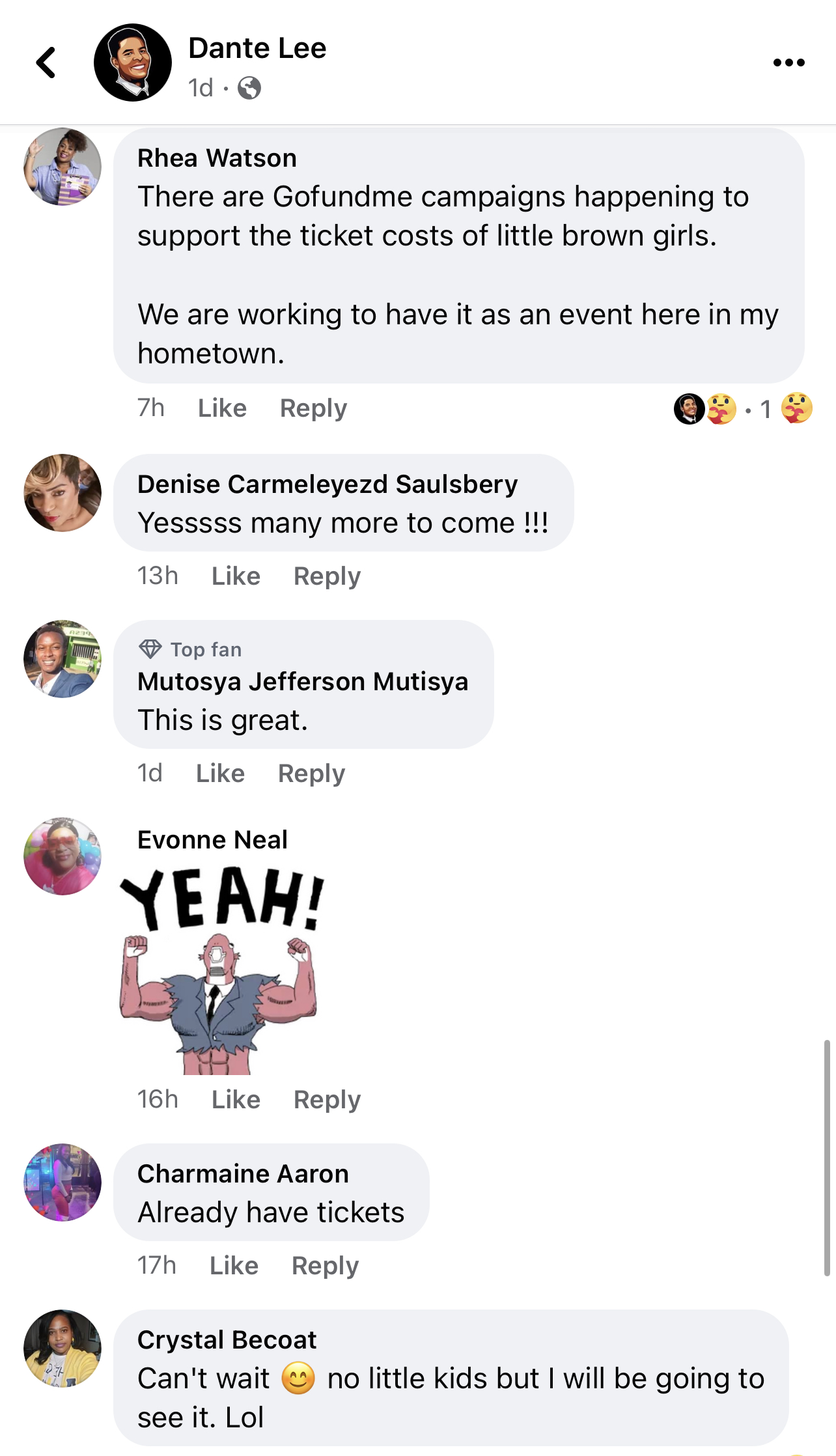Tap the back arrow icon

coord(46,63)
